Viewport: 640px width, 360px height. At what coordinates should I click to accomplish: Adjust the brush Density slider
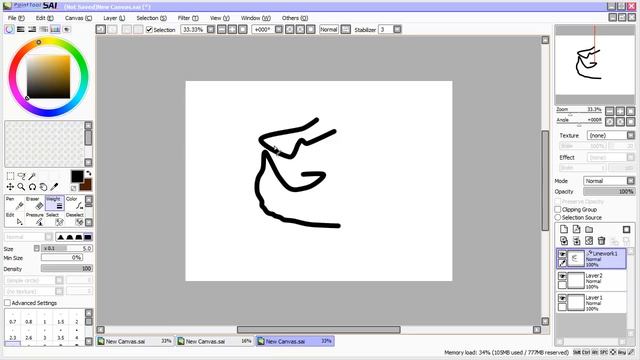click(67, 269)
